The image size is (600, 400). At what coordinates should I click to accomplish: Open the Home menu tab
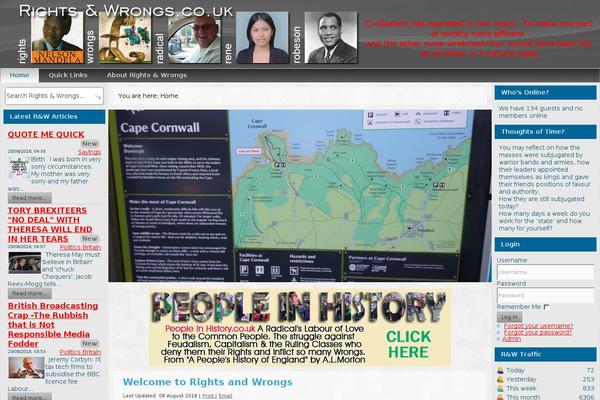coord(20,75)
